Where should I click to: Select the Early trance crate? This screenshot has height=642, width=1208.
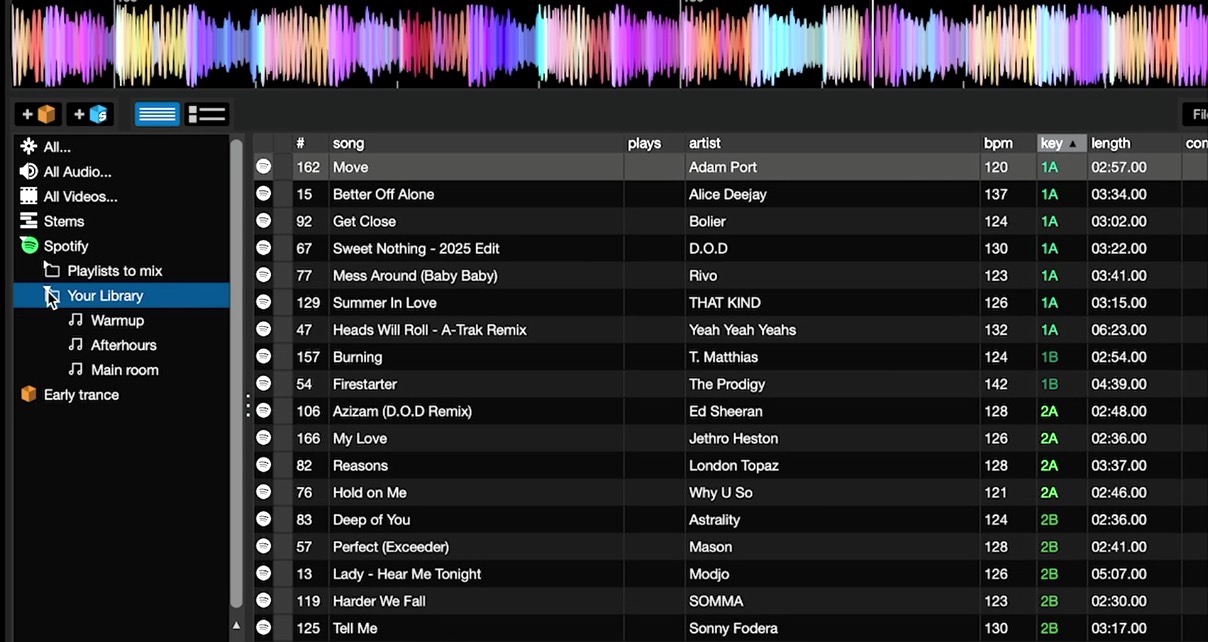(81, 395)
